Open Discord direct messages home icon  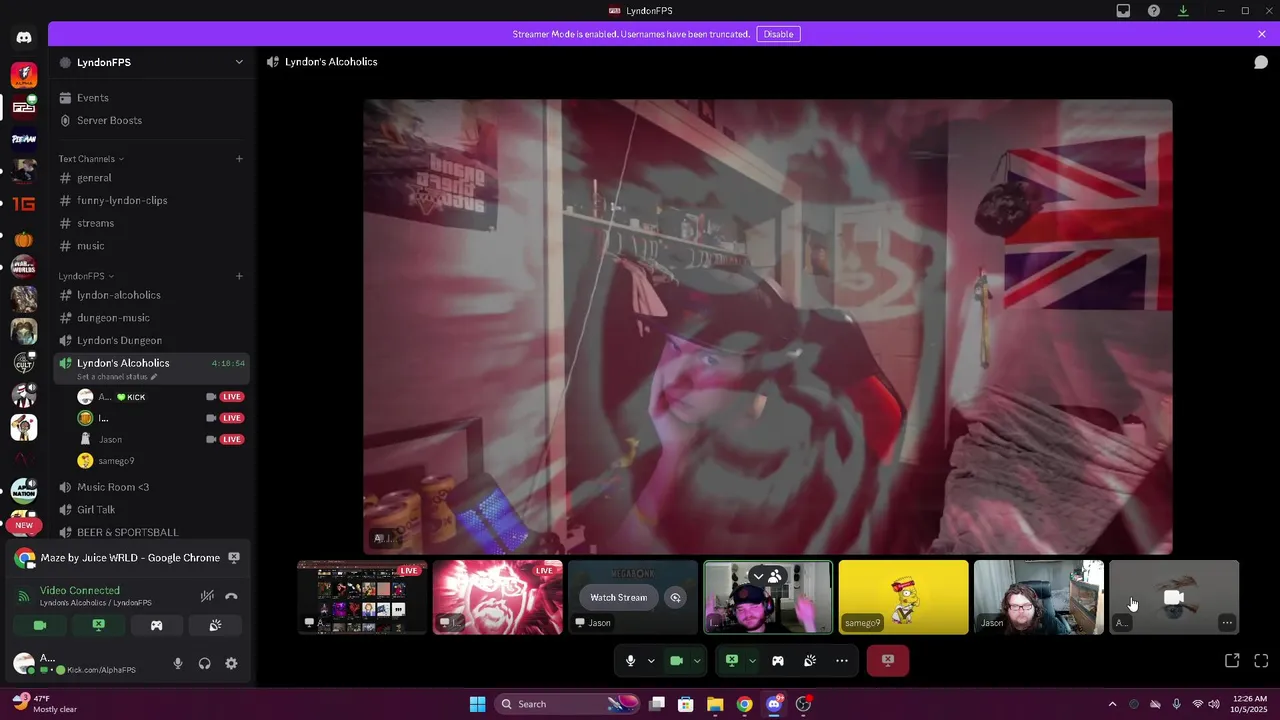click(24, 37)
